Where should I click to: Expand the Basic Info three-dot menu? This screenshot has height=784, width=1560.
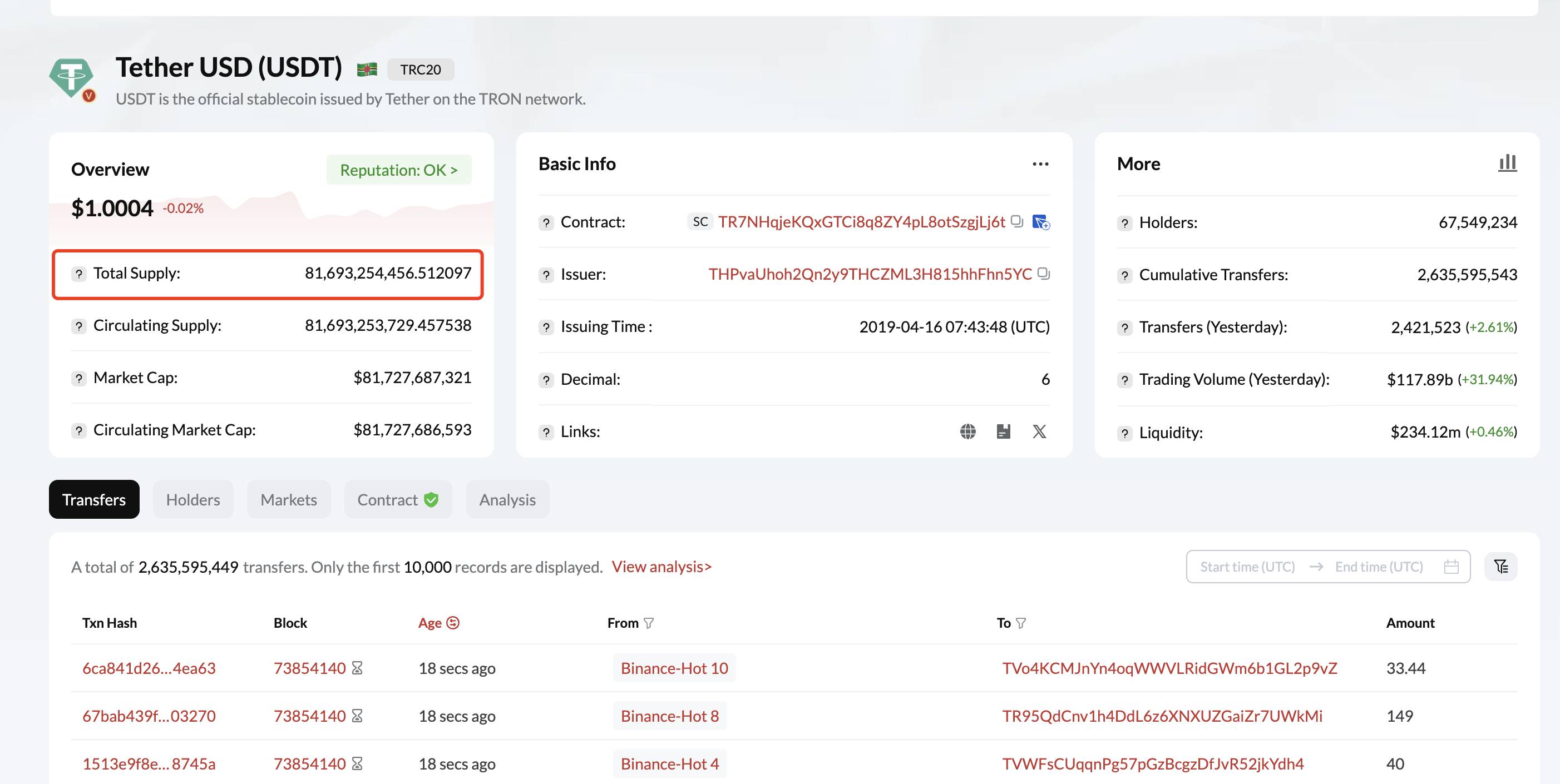(x=1040, y=164)
